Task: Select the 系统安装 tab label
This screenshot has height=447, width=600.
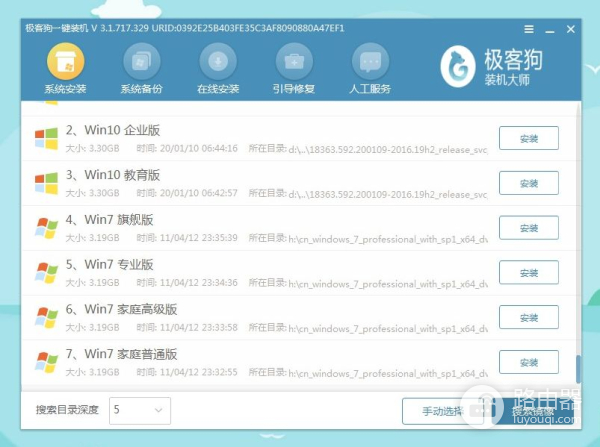Action: coord(65,89)
